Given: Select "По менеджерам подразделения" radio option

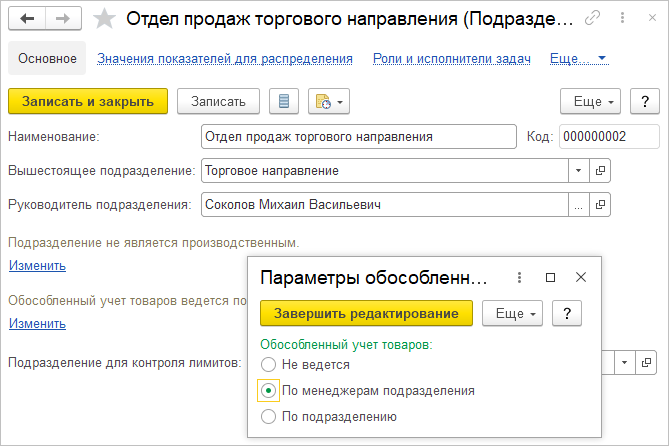Looking at the screenshot, I should pyautogui.click(x=268, y=390).
